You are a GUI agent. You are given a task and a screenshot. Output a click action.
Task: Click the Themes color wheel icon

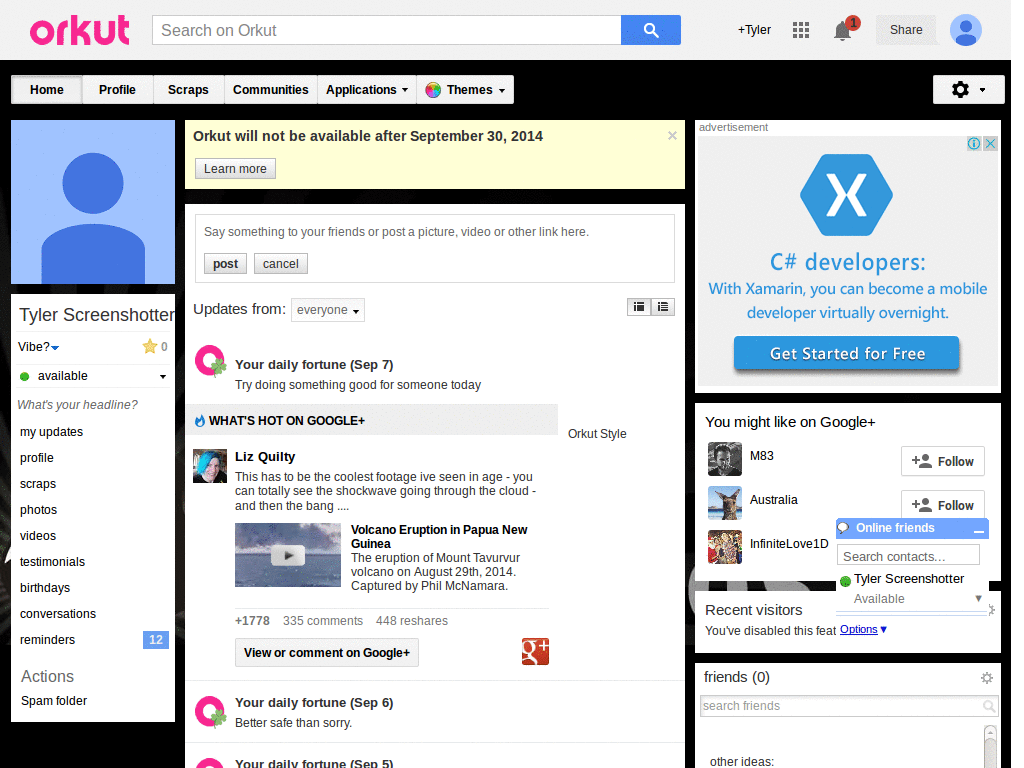432,90
